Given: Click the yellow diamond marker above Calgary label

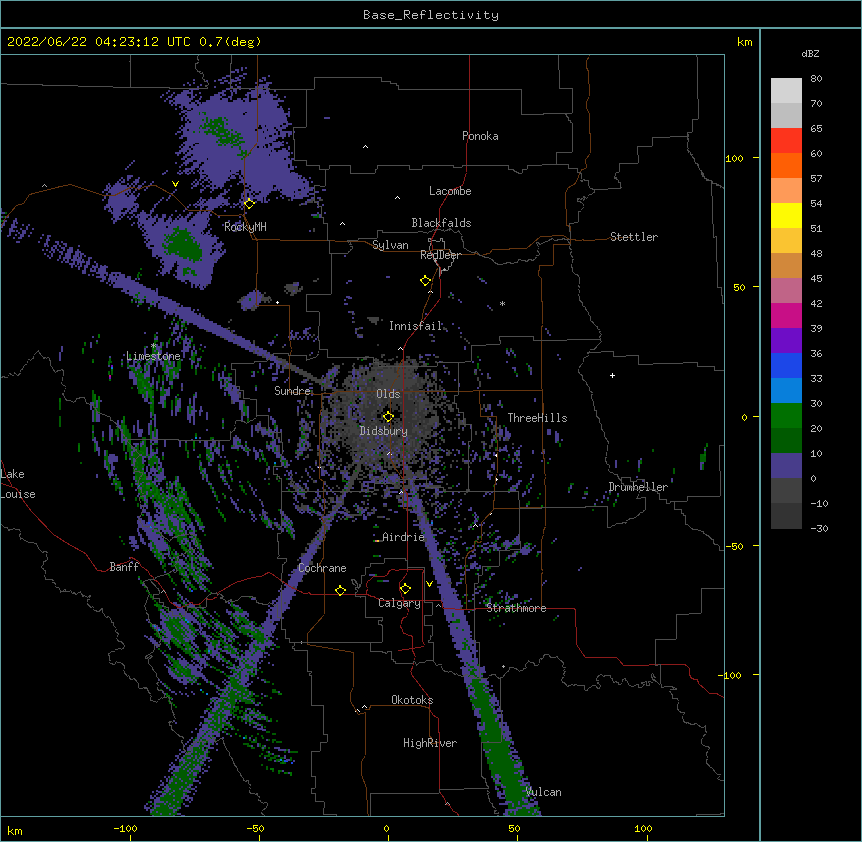Looking at the screenshot, I should pyautogui.click(x=405, y=589).
